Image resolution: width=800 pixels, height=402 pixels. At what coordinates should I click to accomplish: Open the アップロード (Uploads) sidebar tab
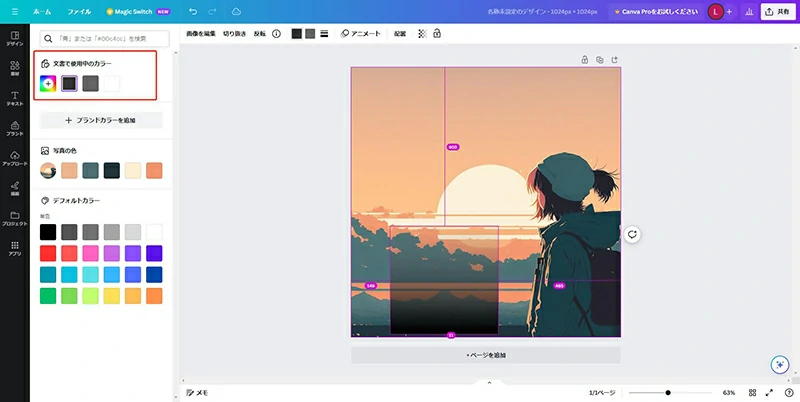coord(15,159)
